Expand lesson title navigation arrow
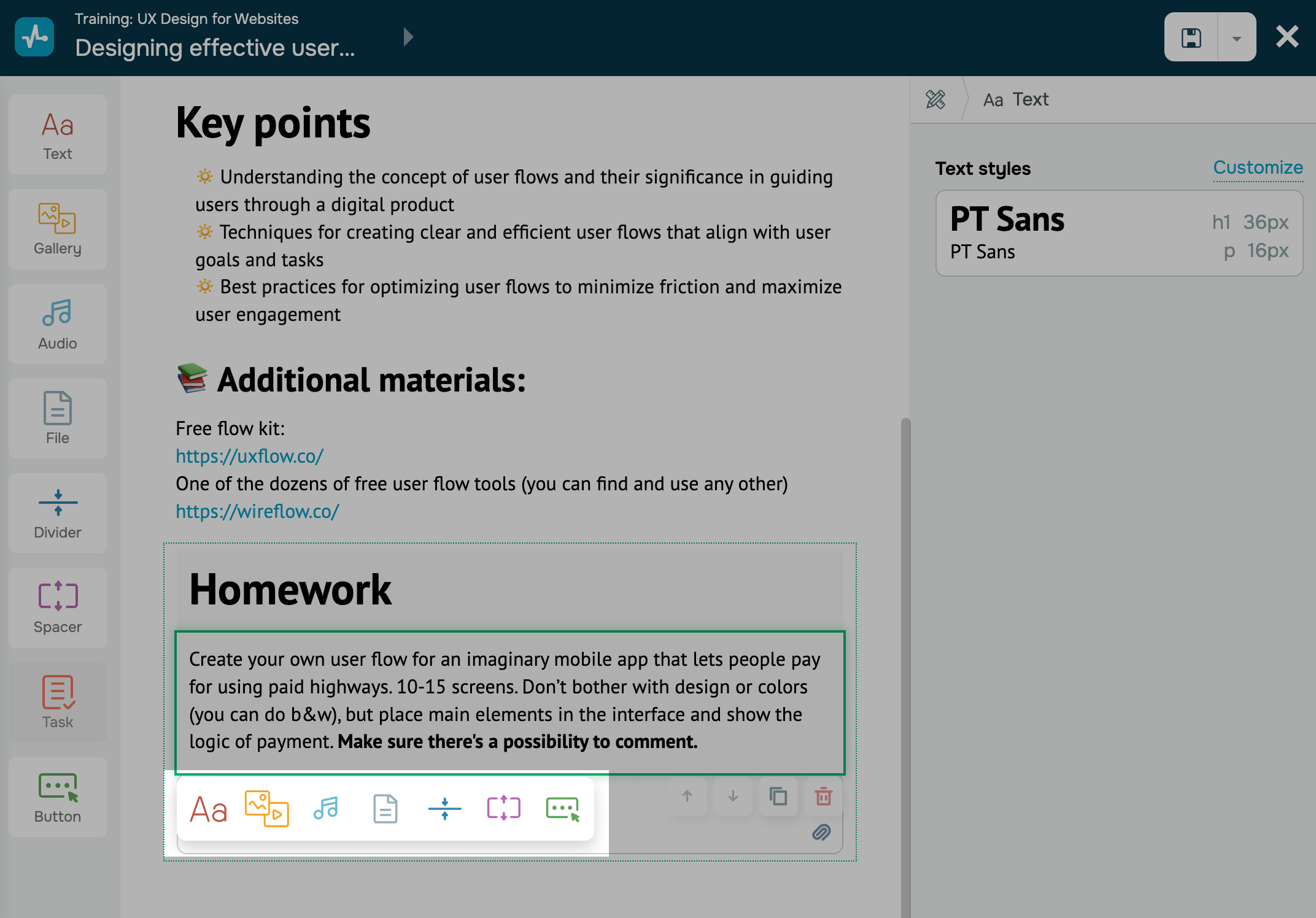 pos(408,37)
